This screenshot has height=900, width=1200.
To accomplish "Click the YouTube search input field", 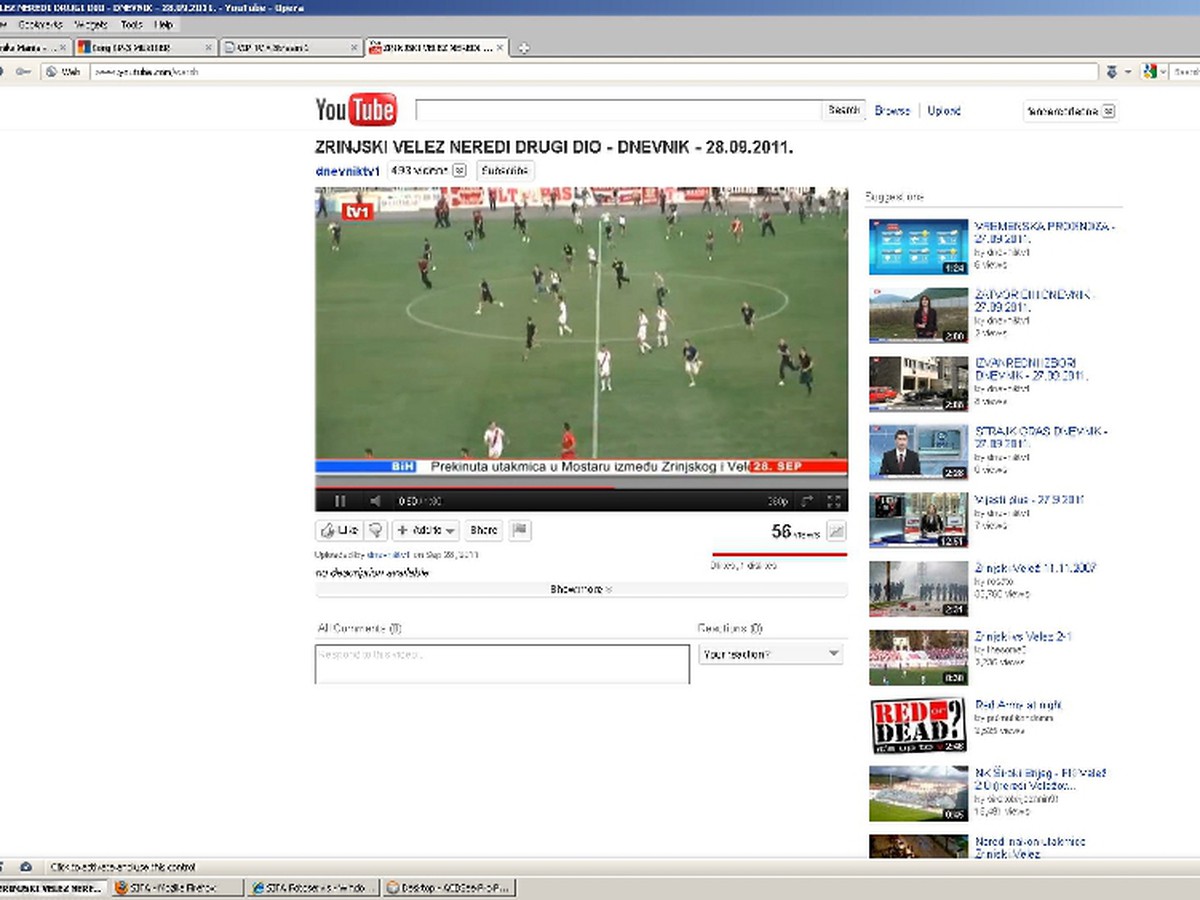I will point(618,110).
